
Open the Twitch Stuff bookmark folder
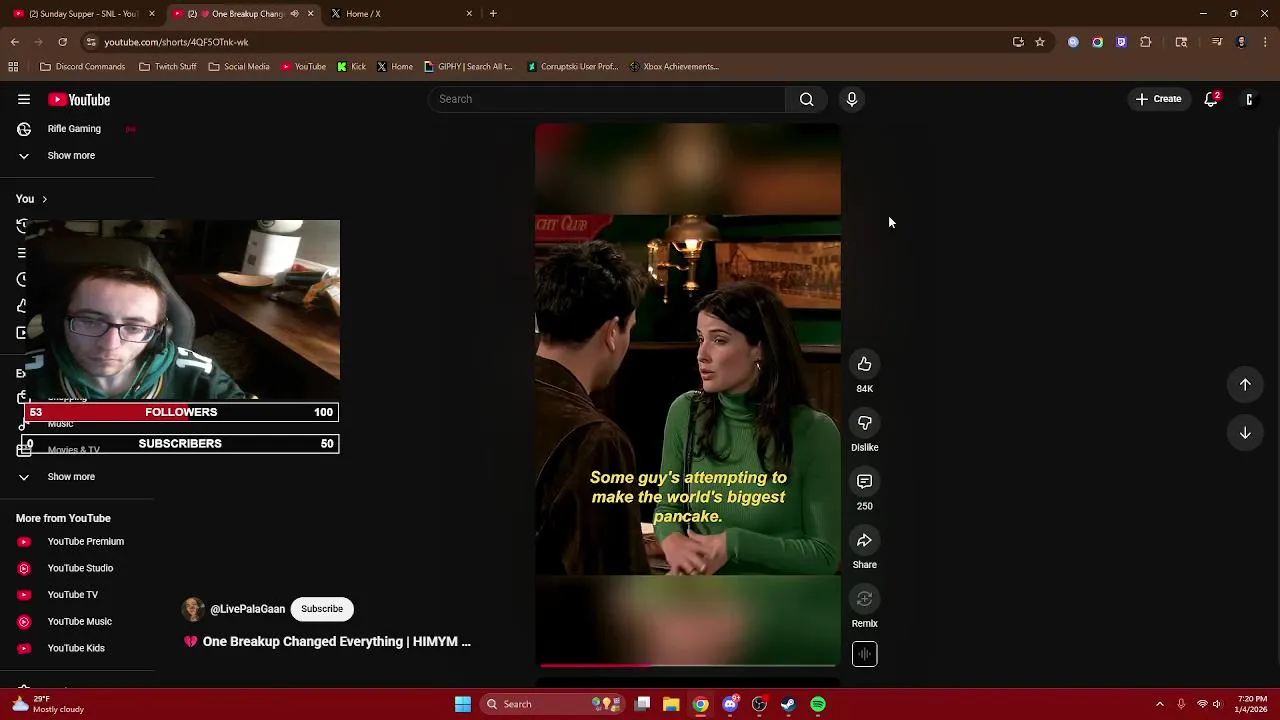pyautogui.click(x=167, y=67)
